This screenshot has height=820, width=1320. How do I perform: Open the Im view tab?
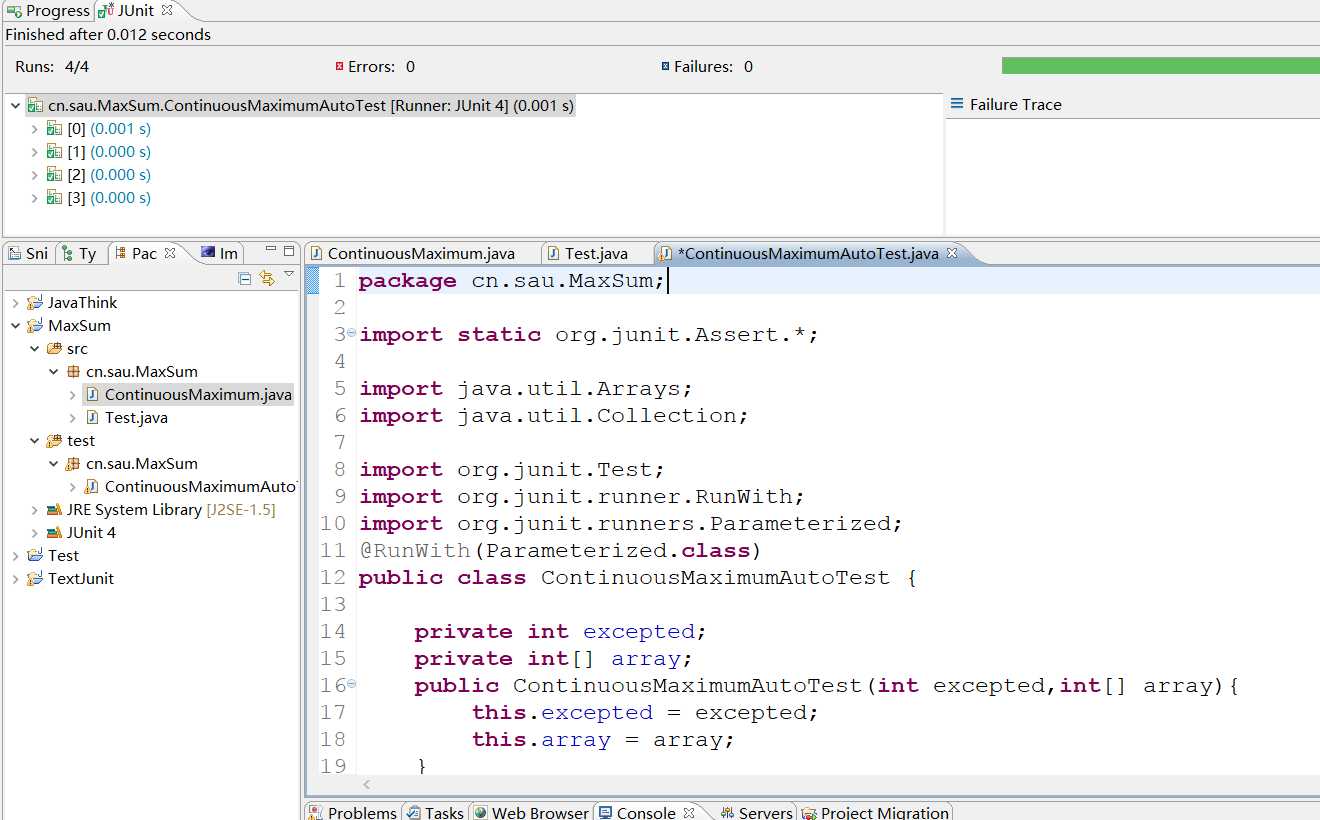click(x=219, y=253)
